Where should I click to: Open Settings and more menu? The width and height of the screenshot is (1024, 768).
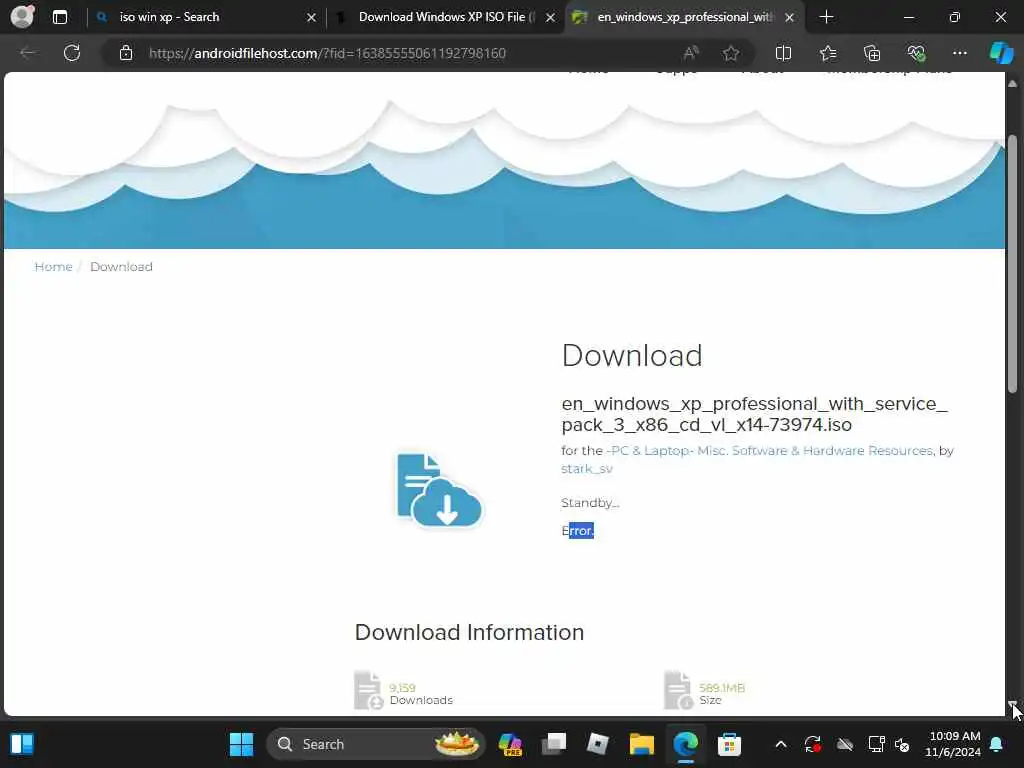point(959,53)
